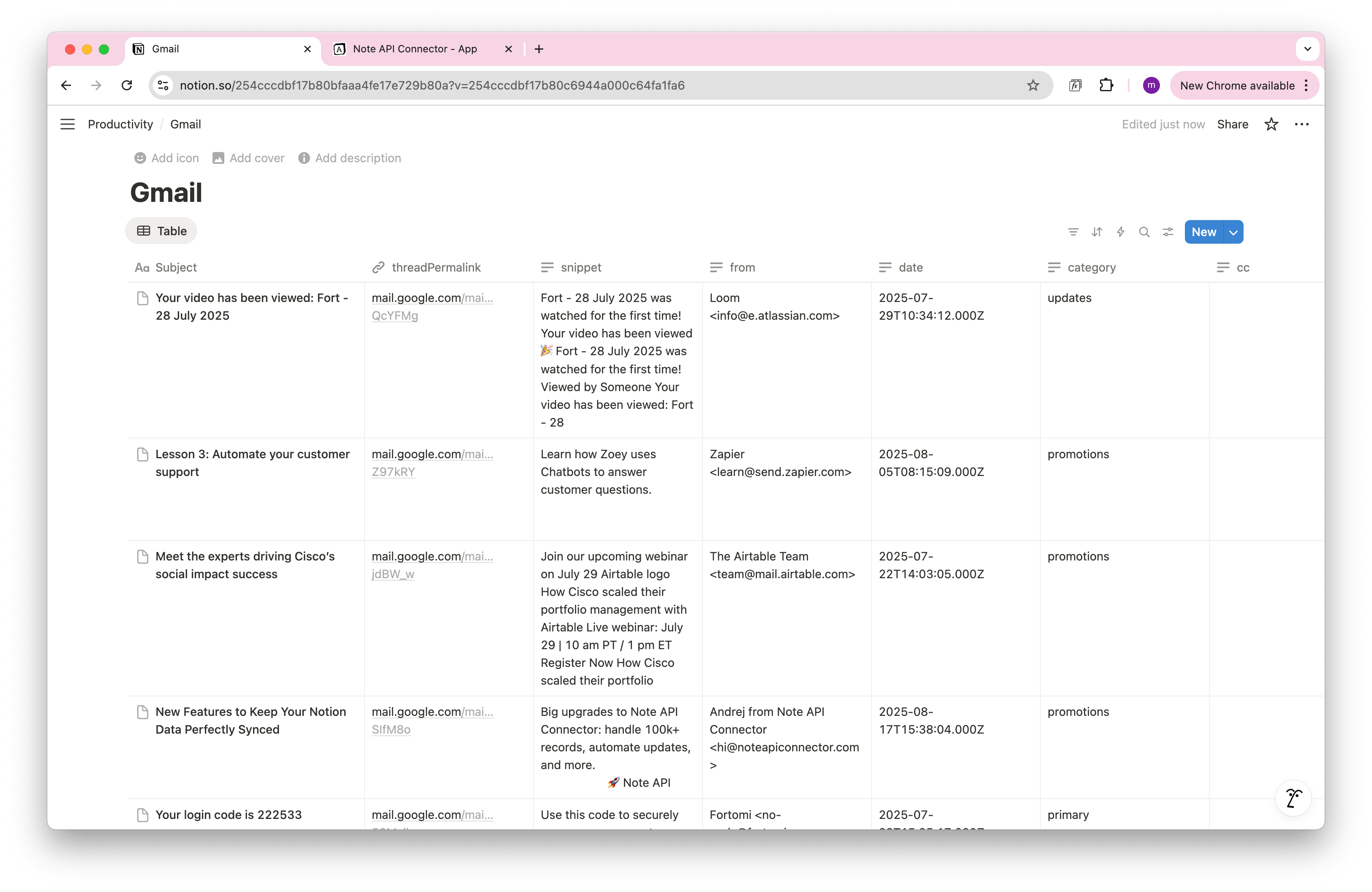1372x892 pixels.
Task: Open the date column header menu
Action: pos(955,267)
